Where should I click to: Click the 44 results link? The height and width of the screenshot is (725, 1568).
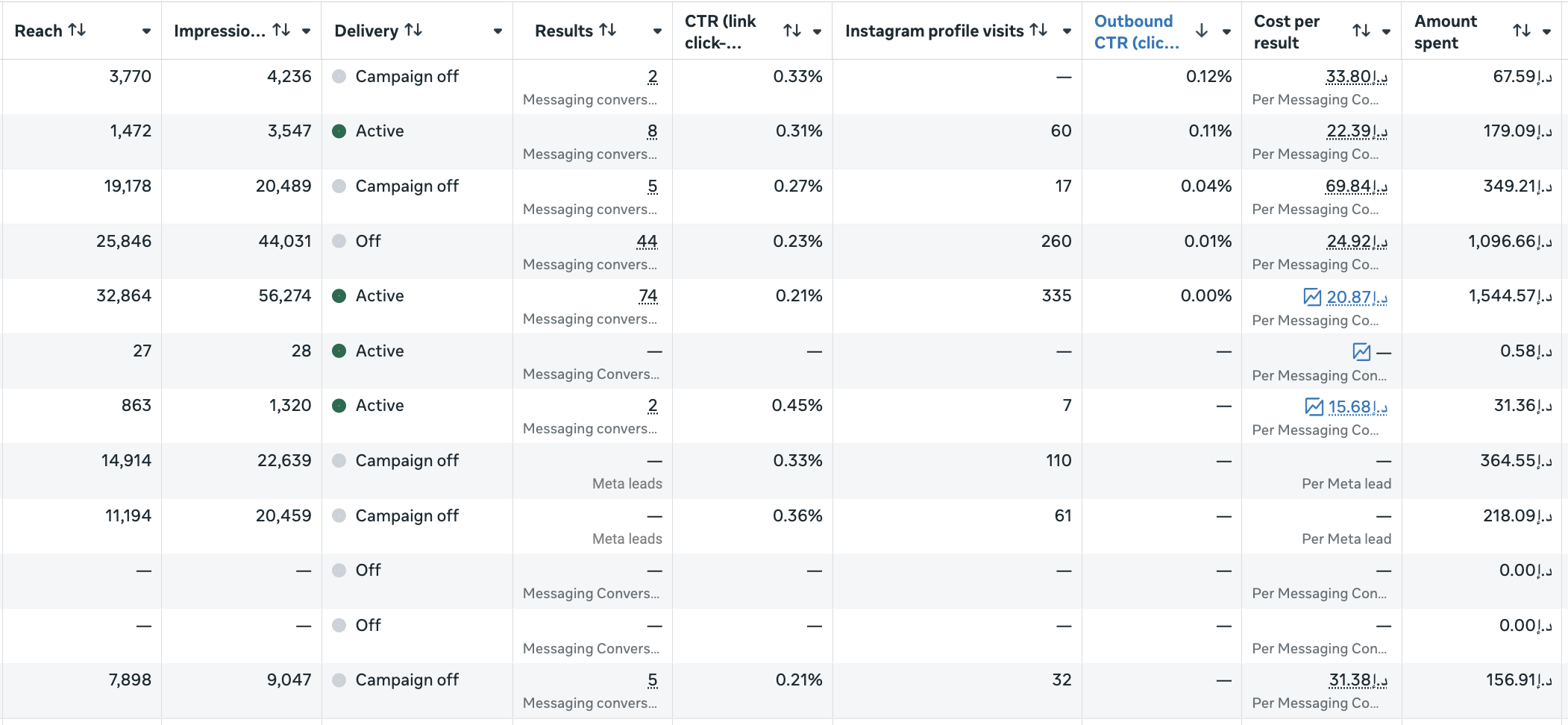tap(647, 242)
